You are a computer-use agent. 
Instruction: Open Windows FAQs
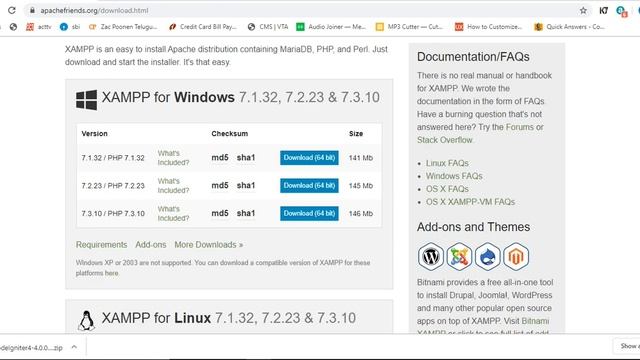tap(454, 176)
